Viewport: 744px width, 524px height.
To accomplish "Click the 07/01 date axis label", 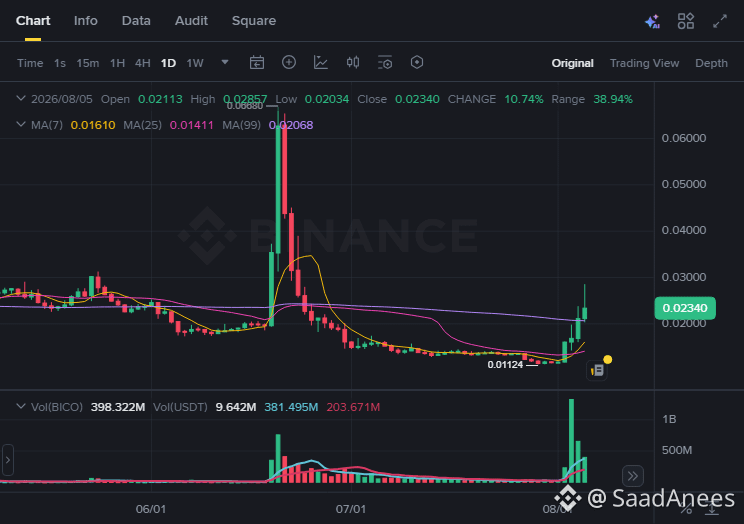I will click(351, 509).
